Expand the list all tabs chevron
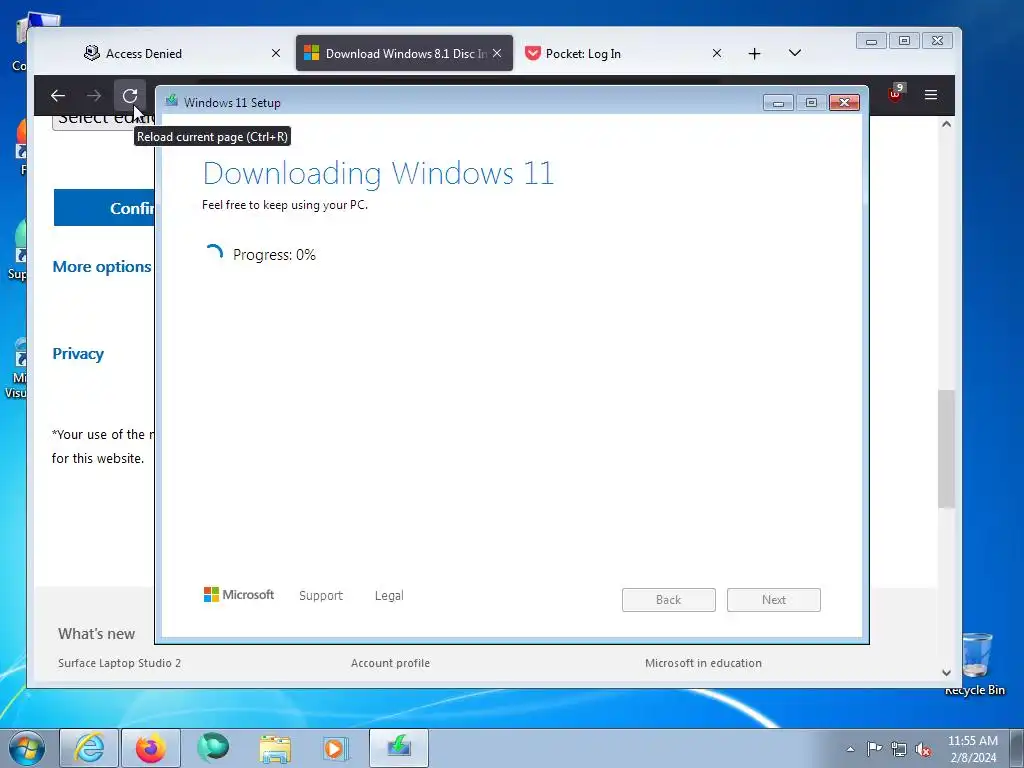This screenshot has width=1024, height=768. click(x=794, y=53)
